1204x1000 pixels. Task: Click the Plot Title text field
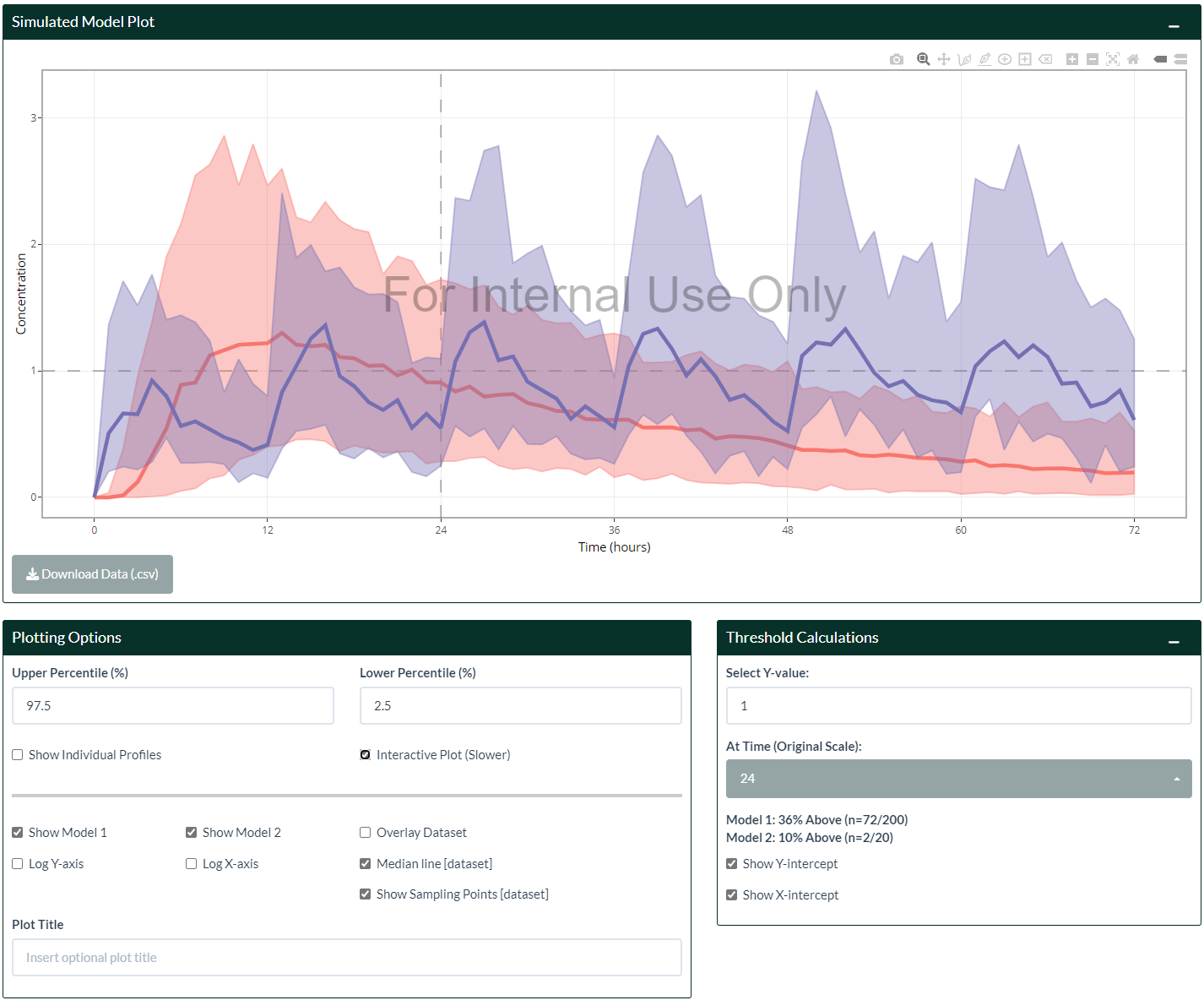pyautogui.click(x=346, y=958)
